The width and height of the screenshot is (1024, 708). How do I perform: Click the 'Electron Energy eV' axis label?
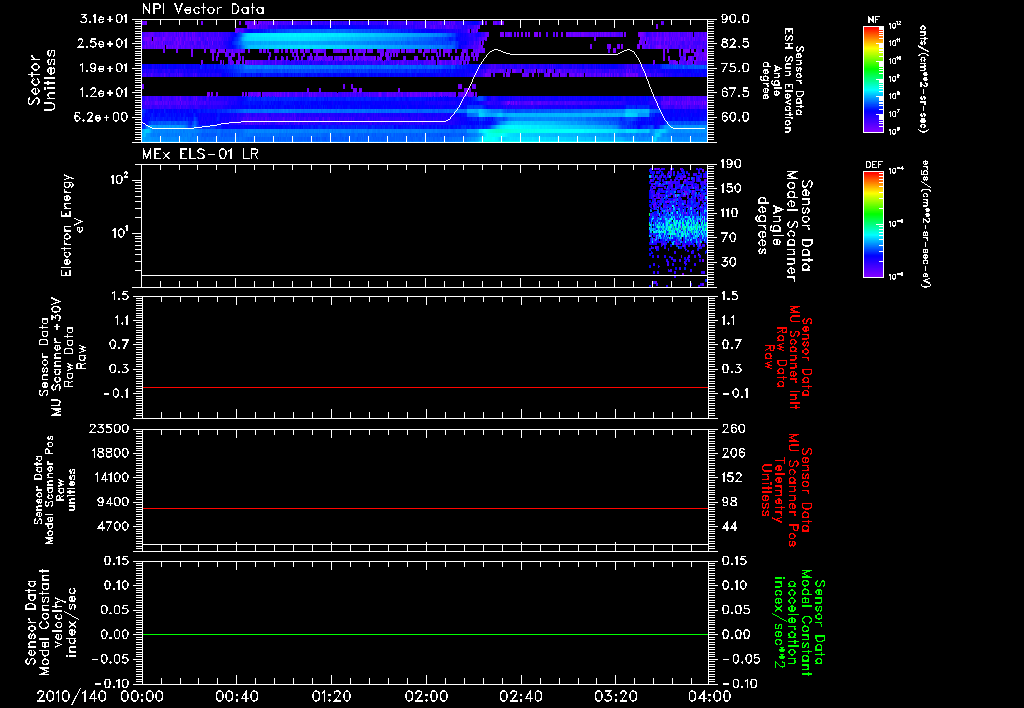71,225
